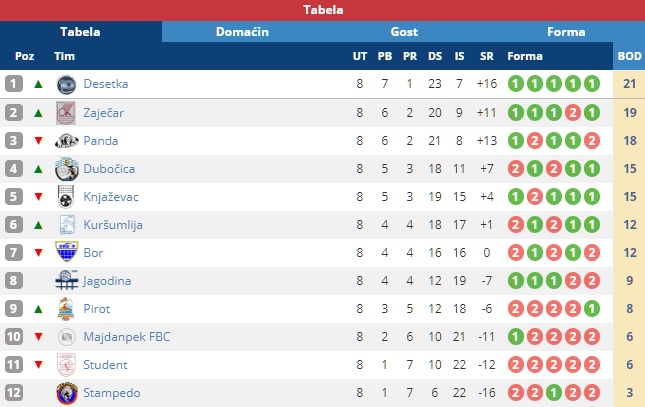Image resolution: width=645 pixels, height=407 pixels.
Task: Switch to the Domaćin tab
Action: (242, 32)
